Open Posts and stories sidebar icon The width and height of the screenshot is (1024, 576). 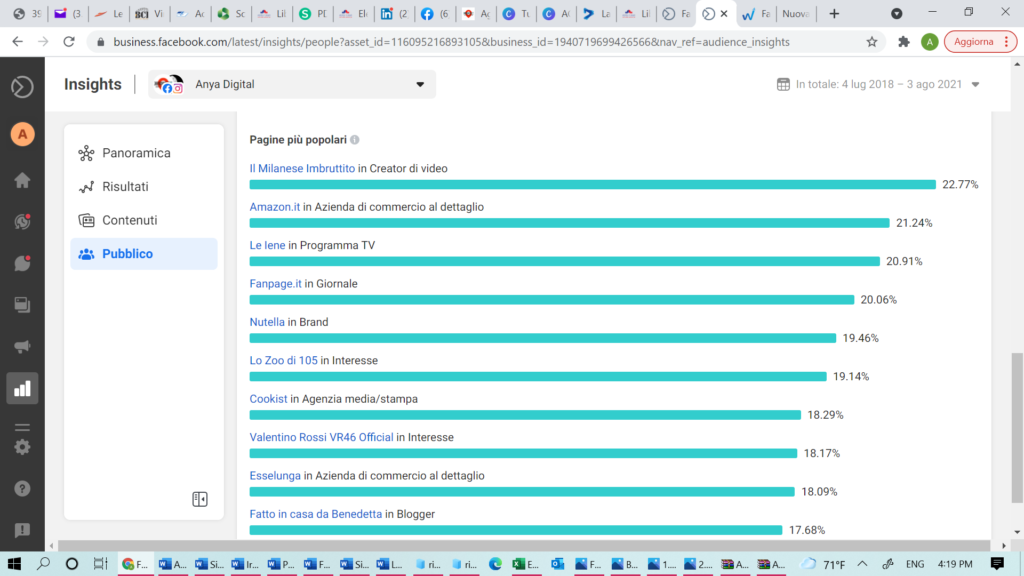[x=22, y=305]
